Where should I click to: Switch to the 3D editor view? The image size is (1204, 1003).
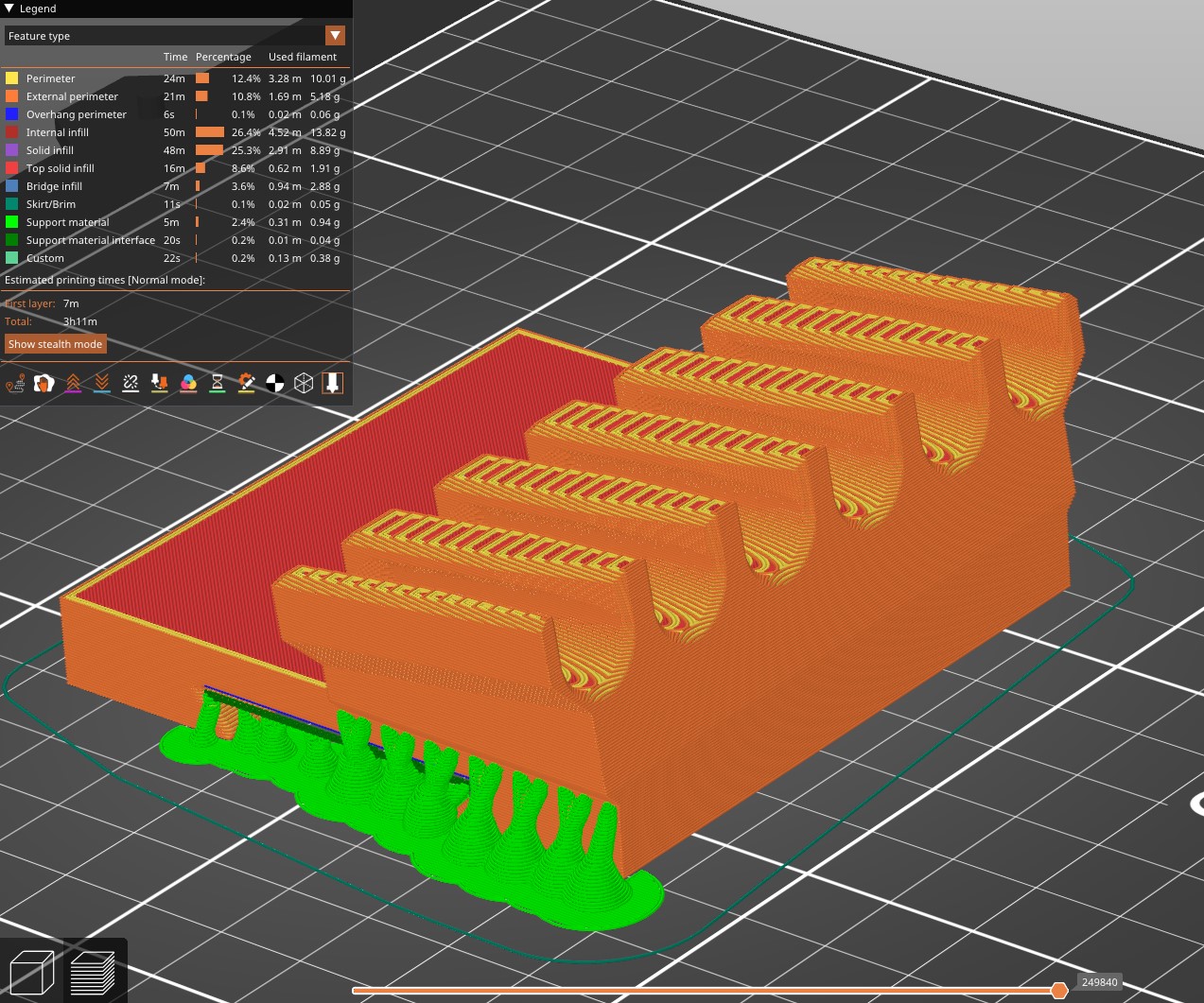pyautogui.click(x=31, y=971)
